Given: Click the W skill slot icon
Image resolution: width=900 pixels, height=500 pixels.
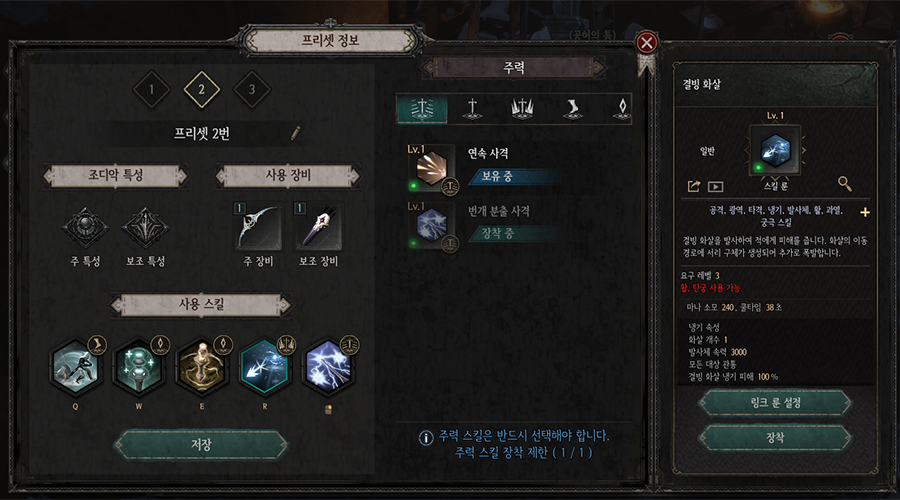Looking at the screenshot, I should (x=139, y=367).
